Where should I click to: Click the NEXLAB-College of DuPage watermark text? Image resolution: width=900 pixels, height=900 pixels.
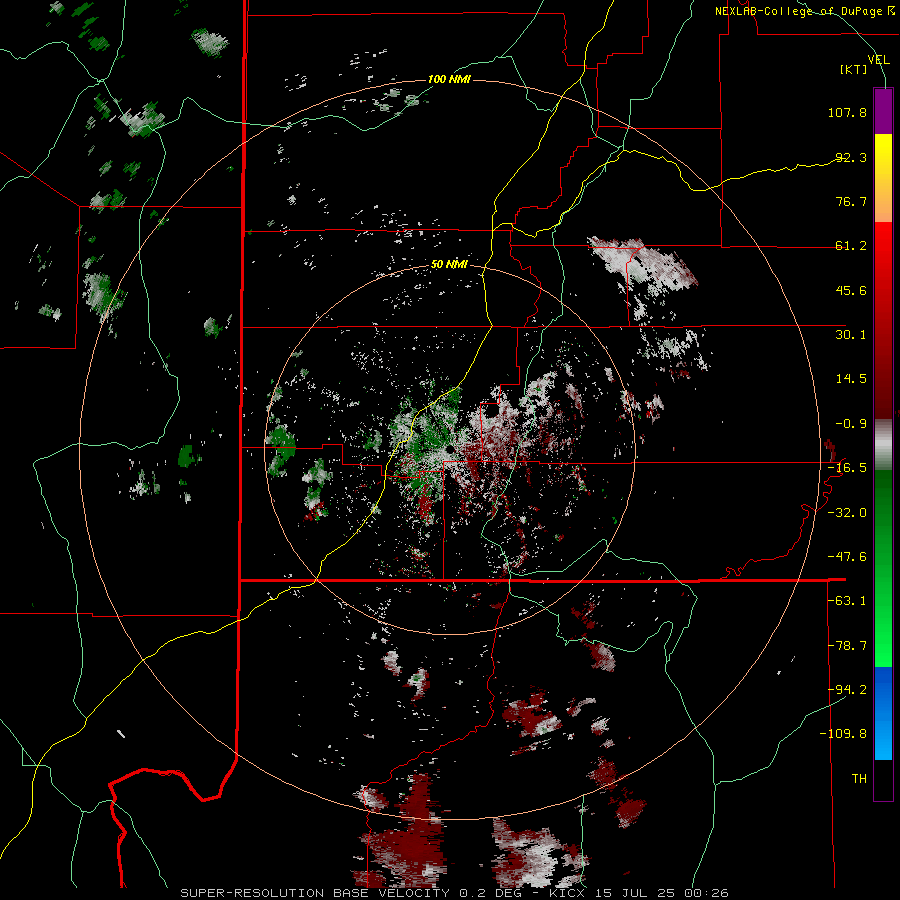tap(805, 11)
